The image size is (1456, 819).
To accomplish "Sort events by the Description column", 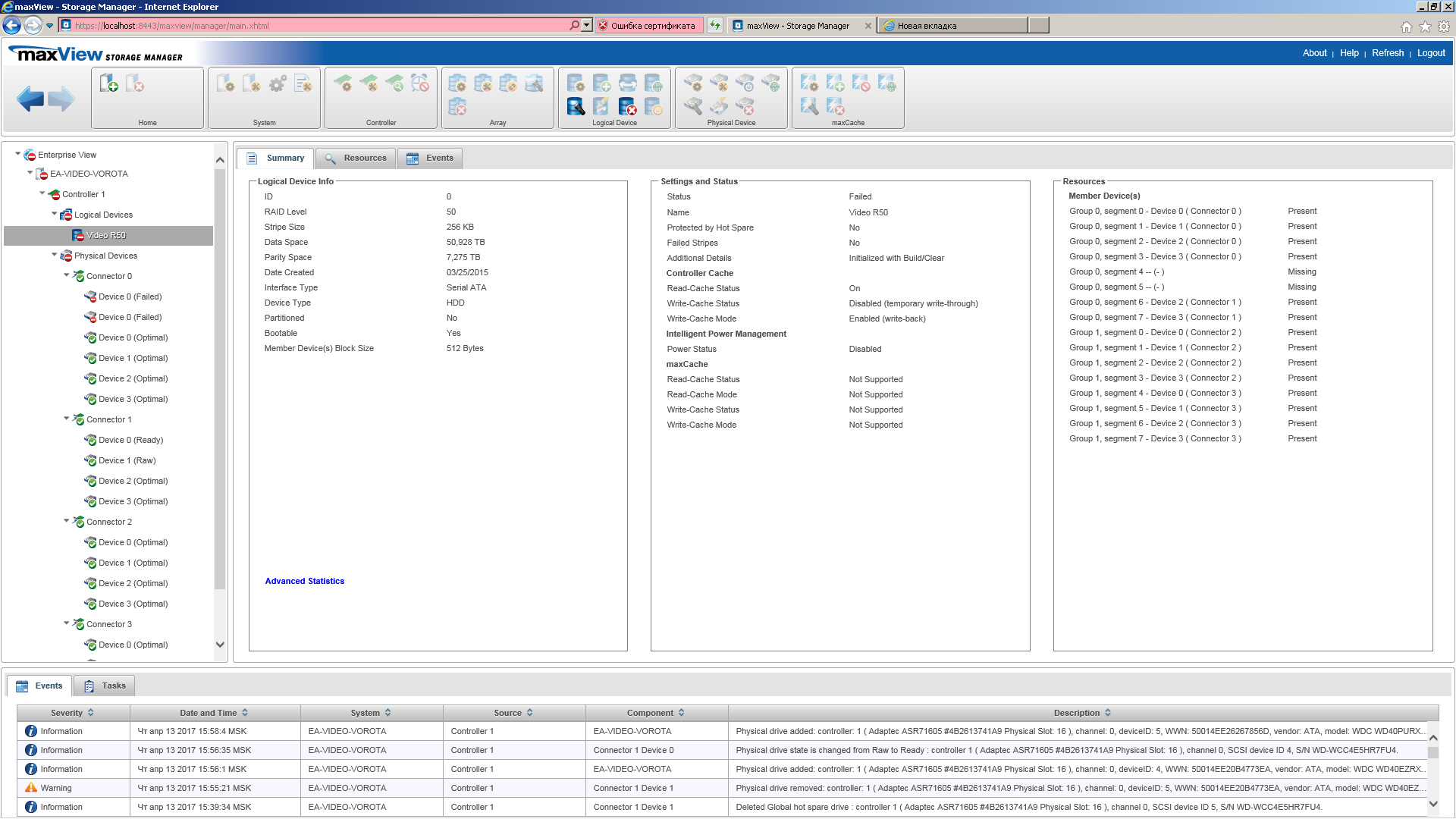I will [x=1082, y=713].
